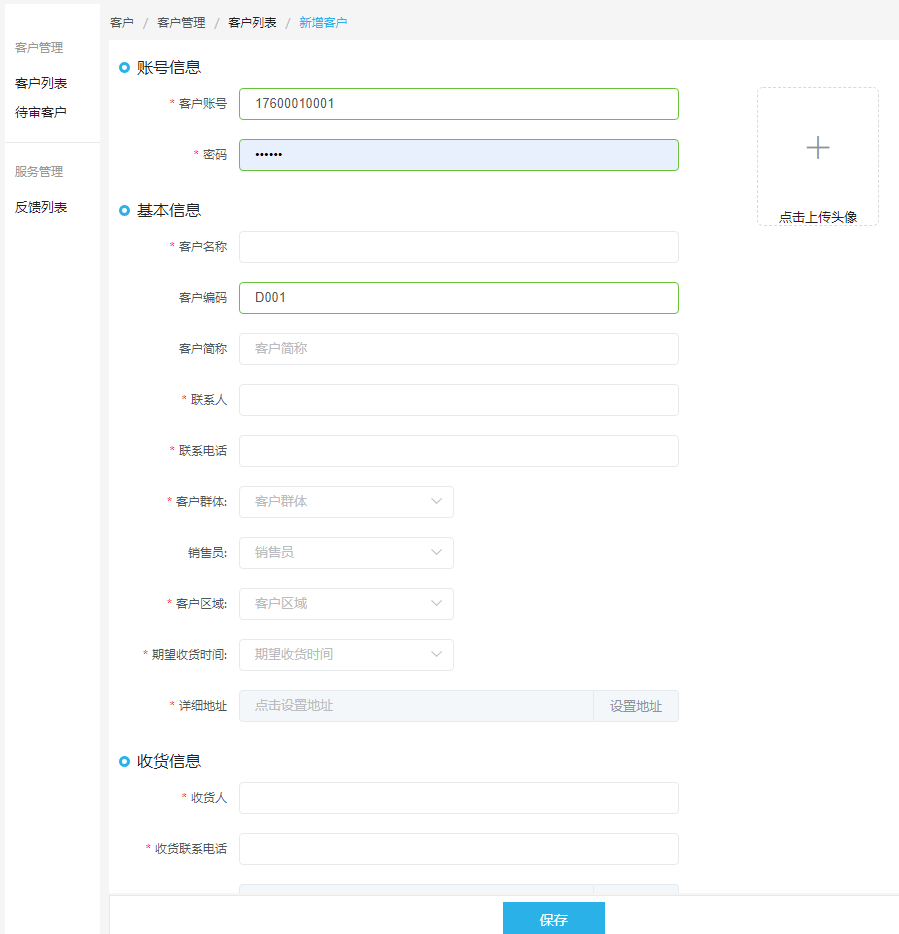Viewport: 899px width, 934px height.
Task: Click the 点击设置地址 address field
Action: tap(416, 706)
